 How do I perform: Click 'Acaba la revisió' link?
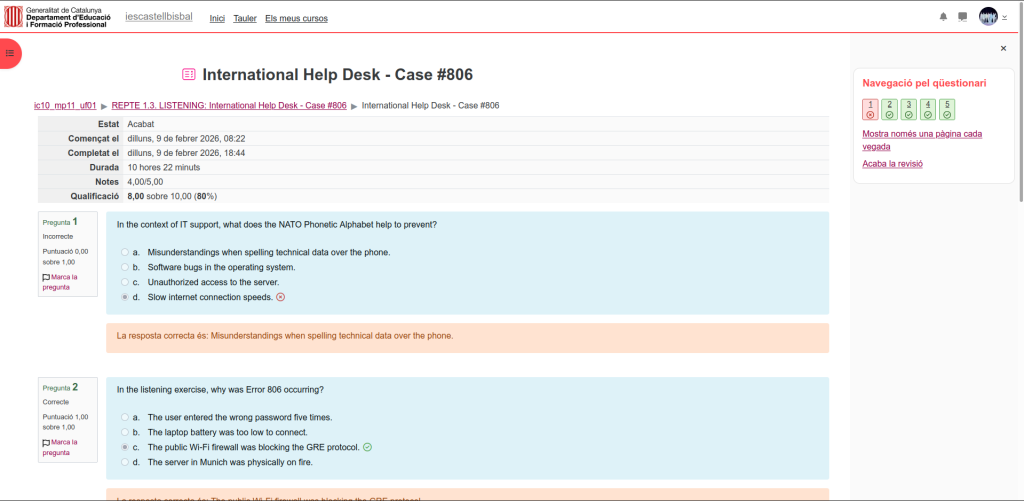pos(892,163)
